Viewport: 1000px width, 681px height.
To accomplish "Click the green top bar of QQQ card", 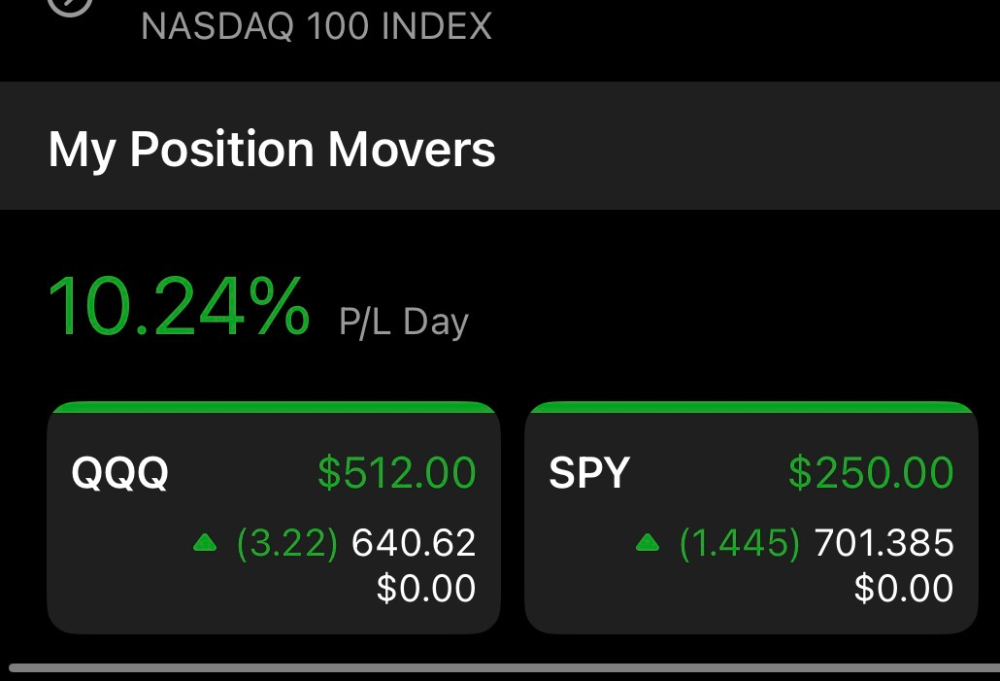I will [274, 407].
